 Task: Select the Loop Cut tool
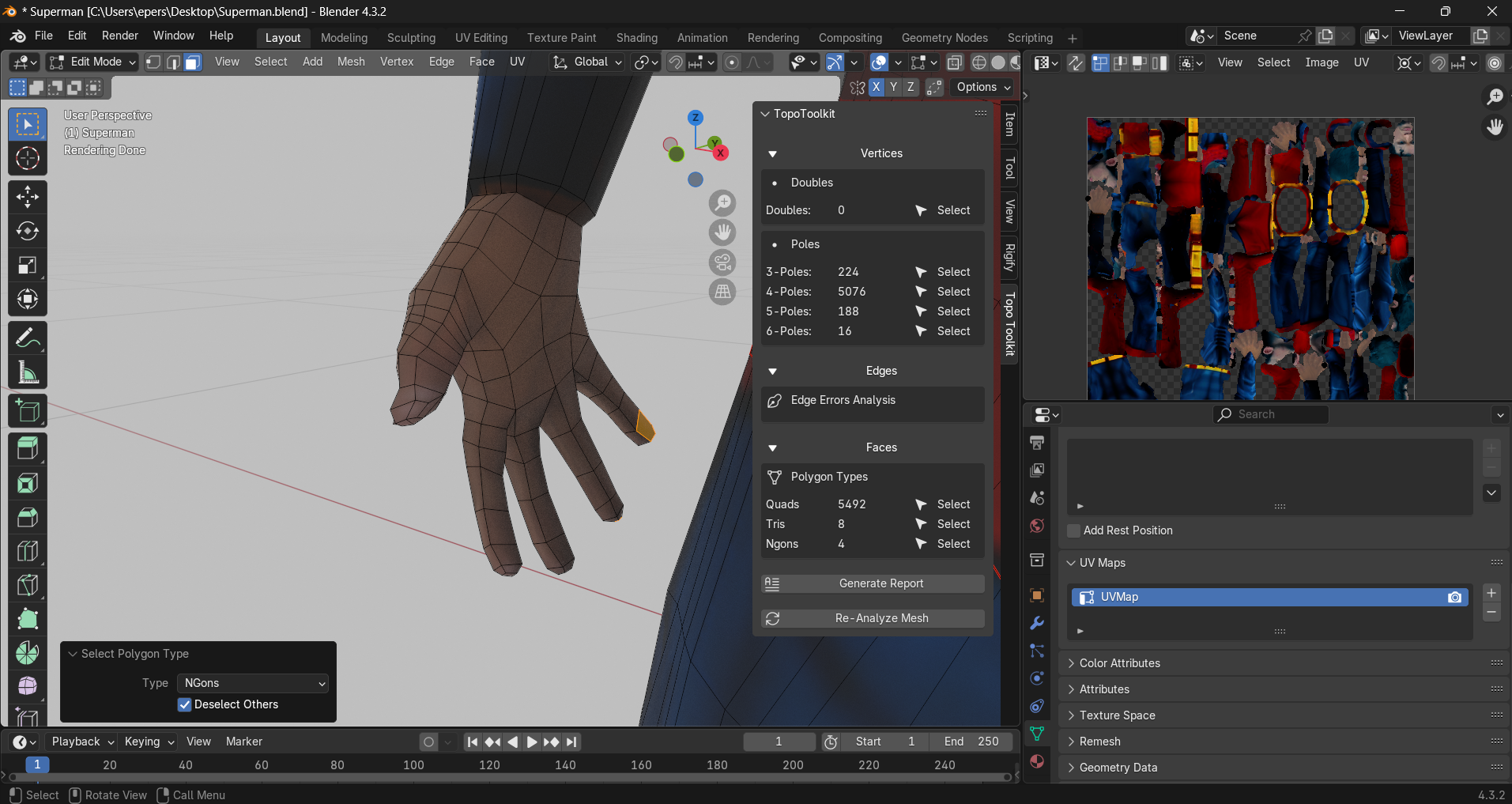point(28,551)
